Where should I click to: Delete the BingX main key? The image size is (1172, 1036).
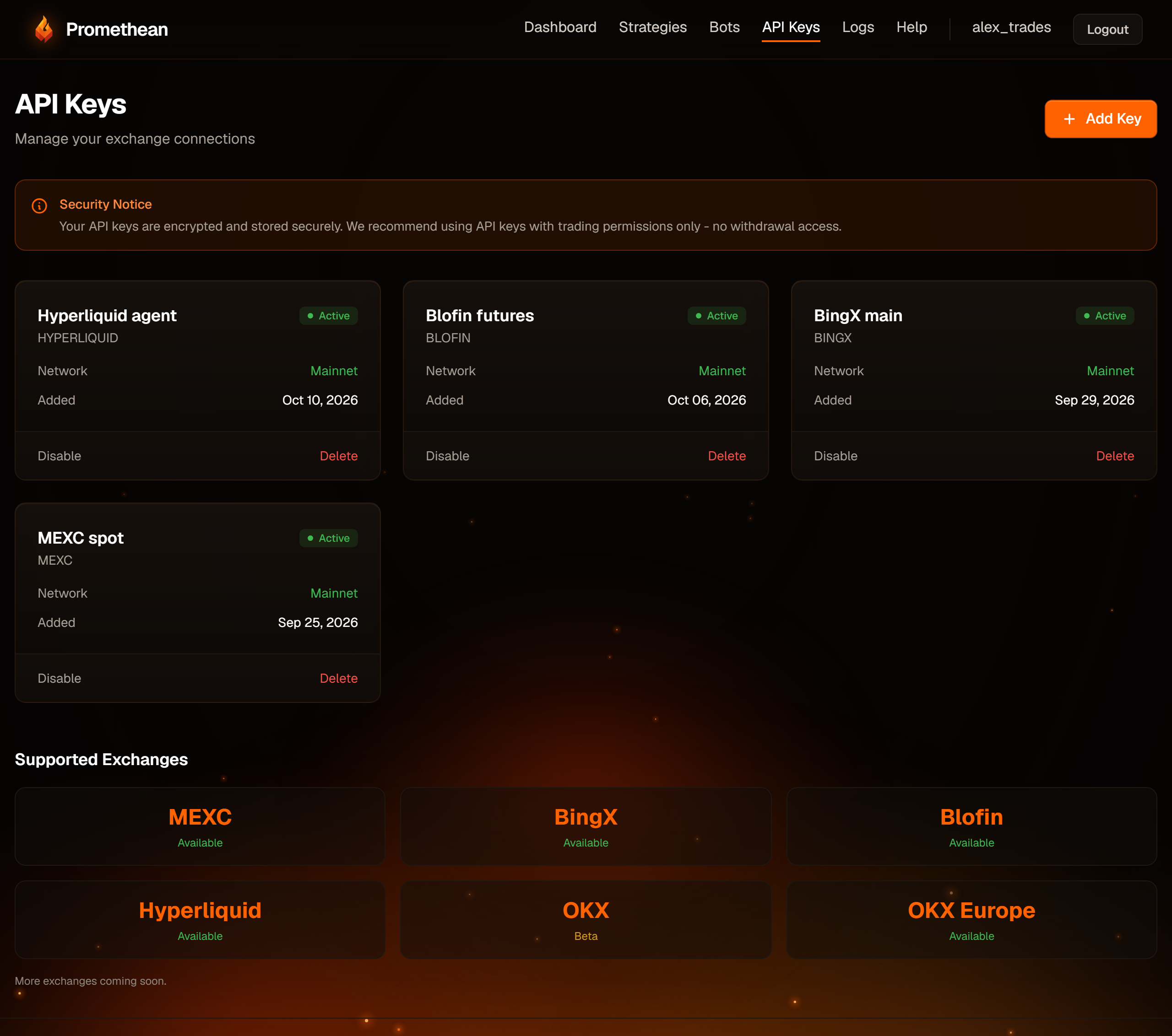coord(1115,456)
